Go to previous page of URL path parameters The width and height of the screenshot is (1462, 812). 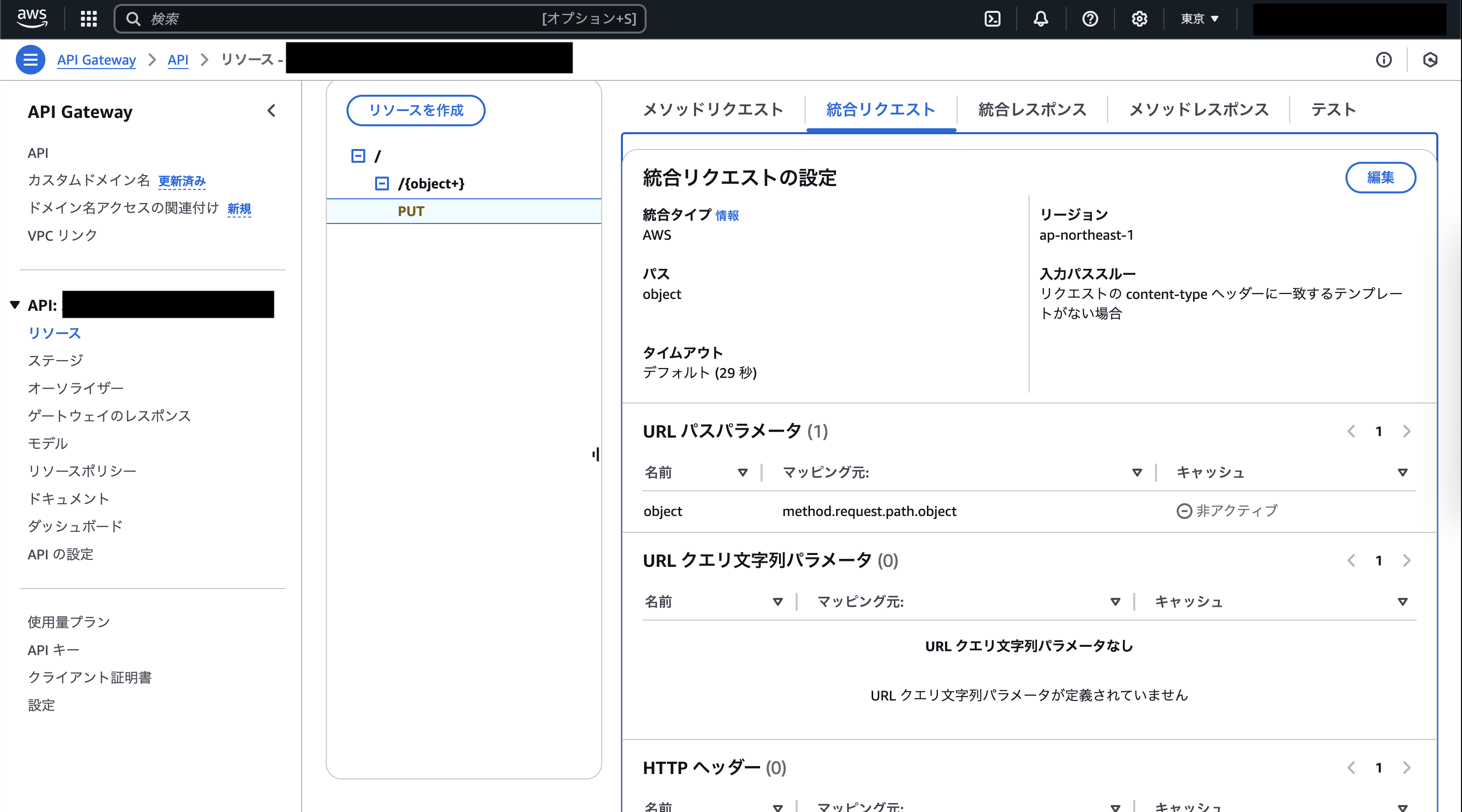tap(1351, 431)
